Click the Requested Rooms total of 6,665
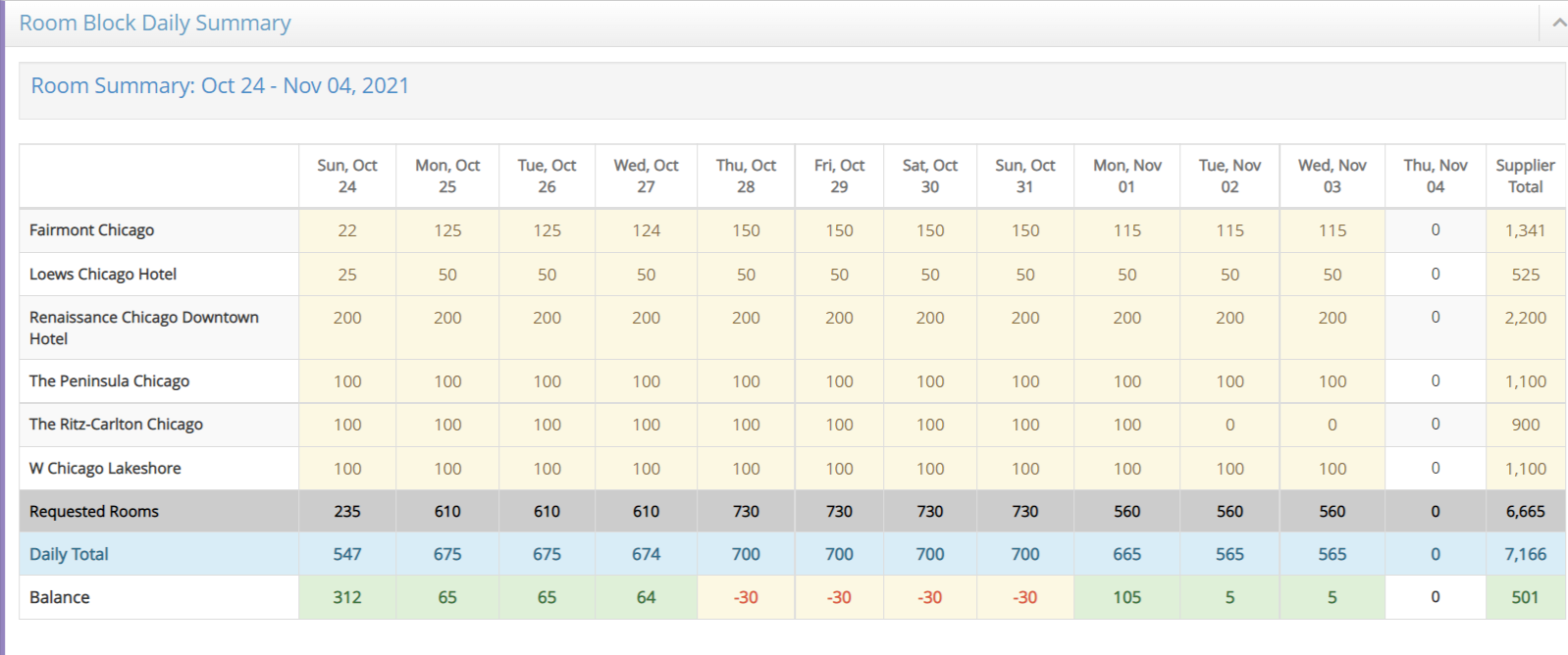1568x655 pixels. (1525, 512)
